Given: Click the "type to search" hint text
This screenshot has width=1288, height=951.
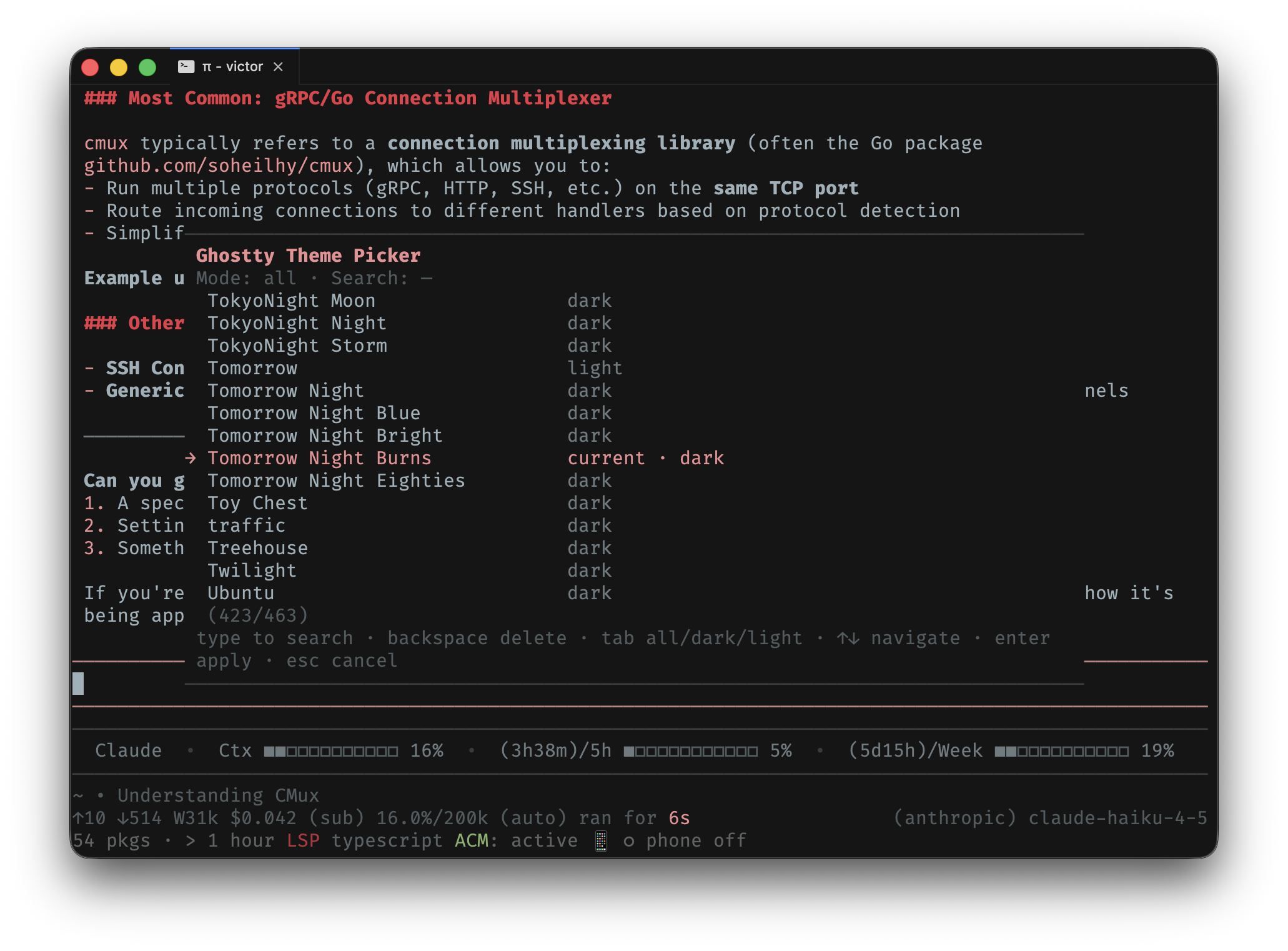Looking at the screenshot, I should (x=274, y=639).
